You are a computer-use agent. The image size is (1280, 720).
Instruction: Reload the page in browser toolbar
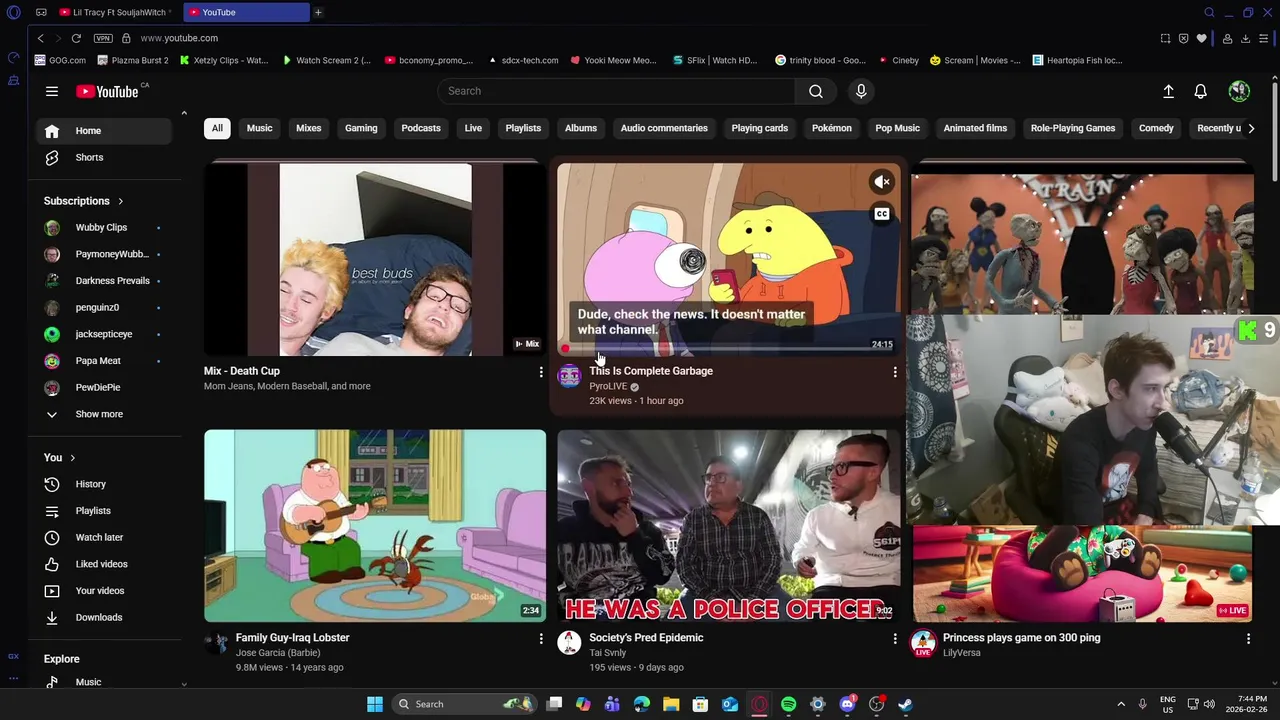(76, 38)
